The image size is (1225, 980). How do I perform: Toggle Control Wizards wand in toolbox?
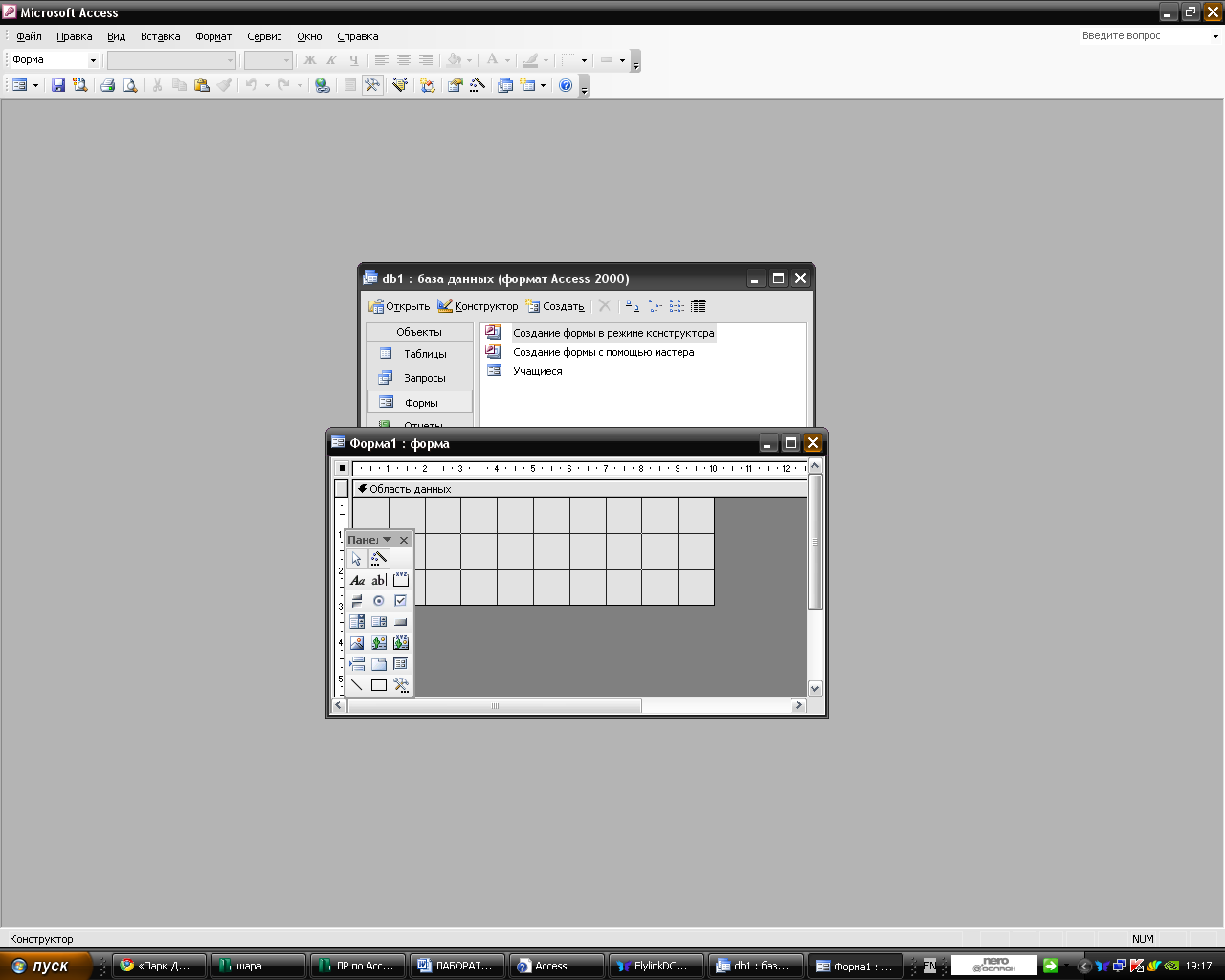pyautogui.click(x=379, y=559)
